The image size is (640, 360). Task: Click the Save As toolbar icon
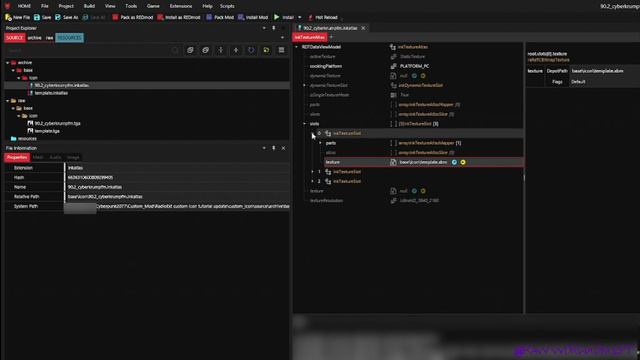point(58,17)
